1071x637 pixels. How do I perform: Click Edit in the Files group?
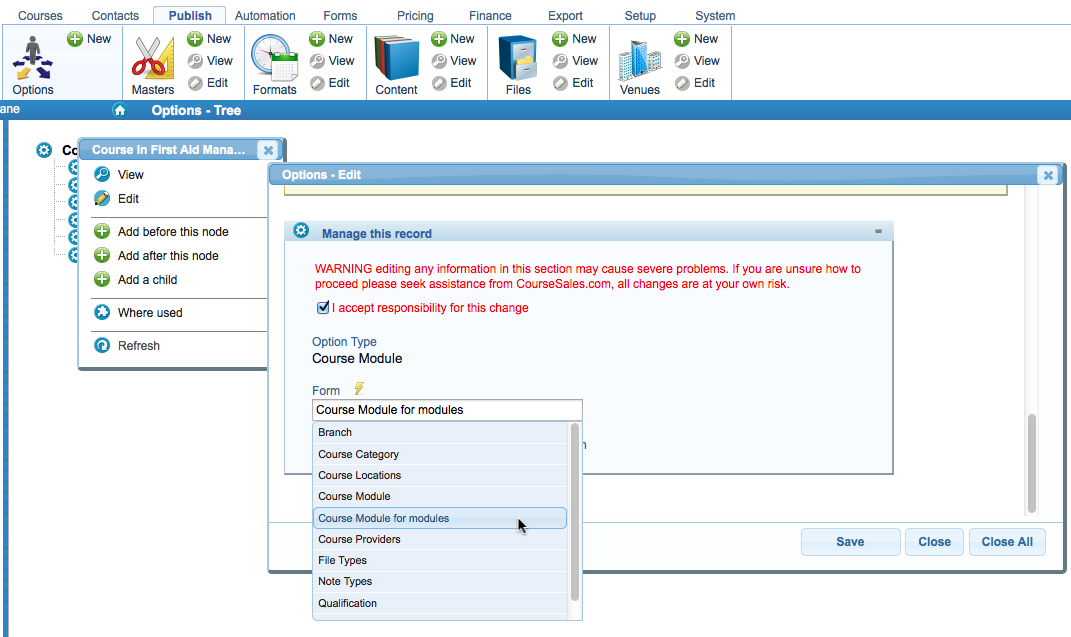click(x=573, y=83)
